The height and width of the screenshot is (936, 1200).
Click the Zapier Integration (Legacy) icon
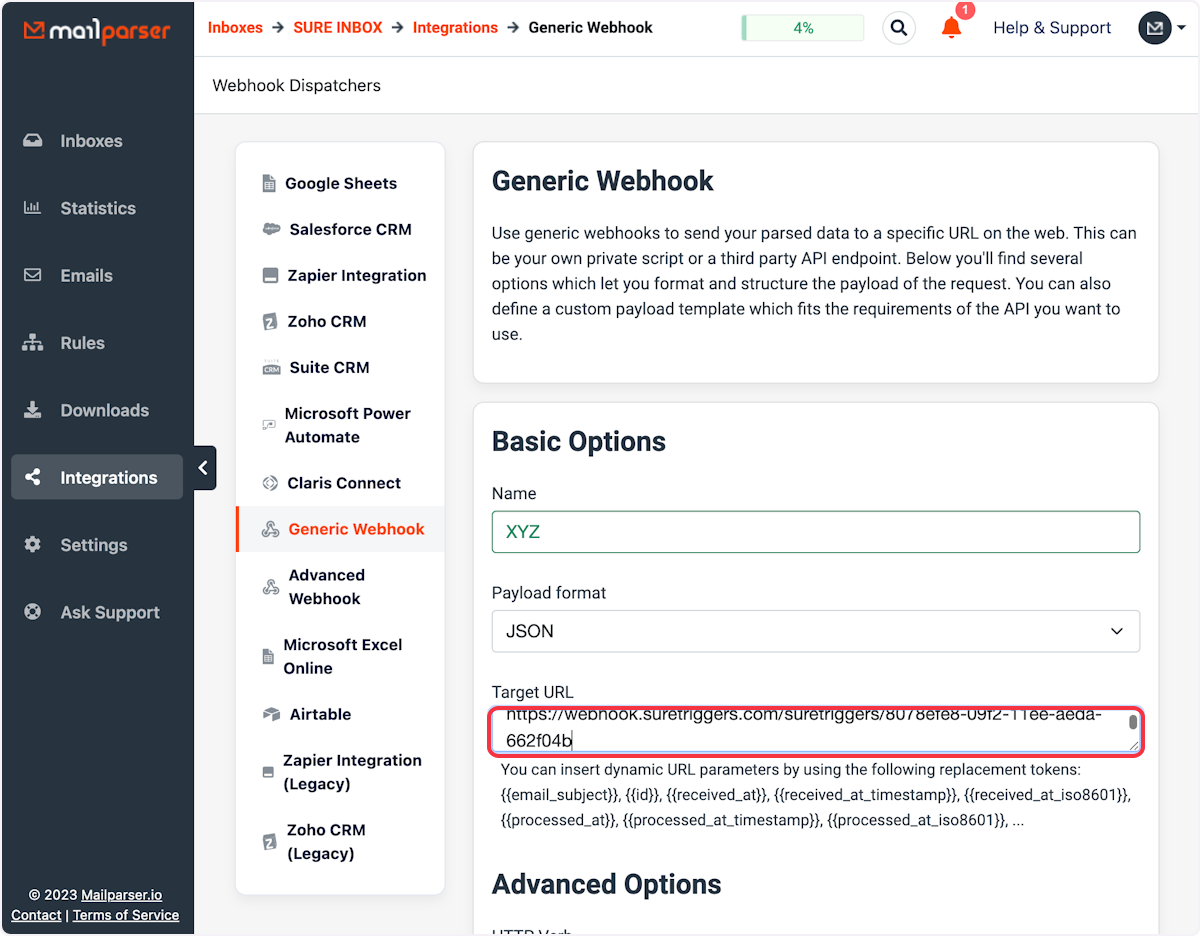(x=267, y=773)
